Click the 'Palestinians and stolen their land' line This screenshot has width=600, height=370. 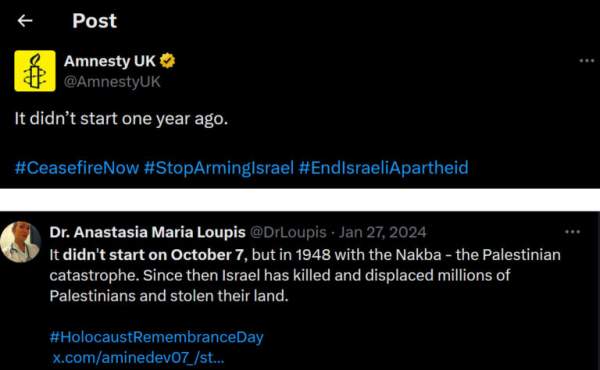pyautogui.click(x=169, y=296)
